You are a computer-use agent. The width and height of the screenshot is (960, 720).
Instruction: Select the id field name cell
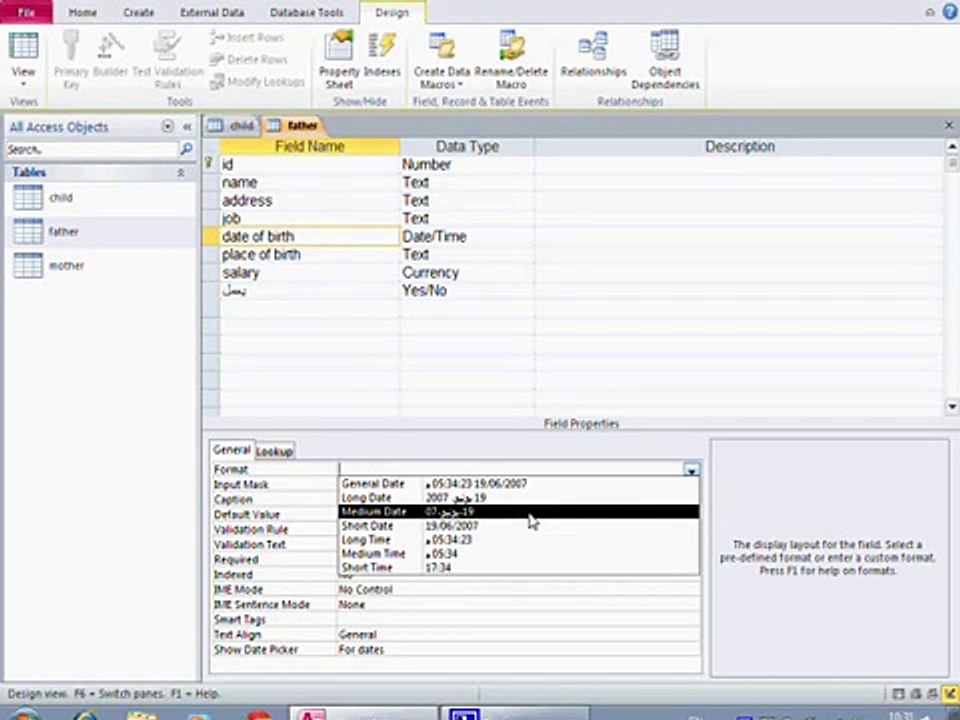(310, 165)
